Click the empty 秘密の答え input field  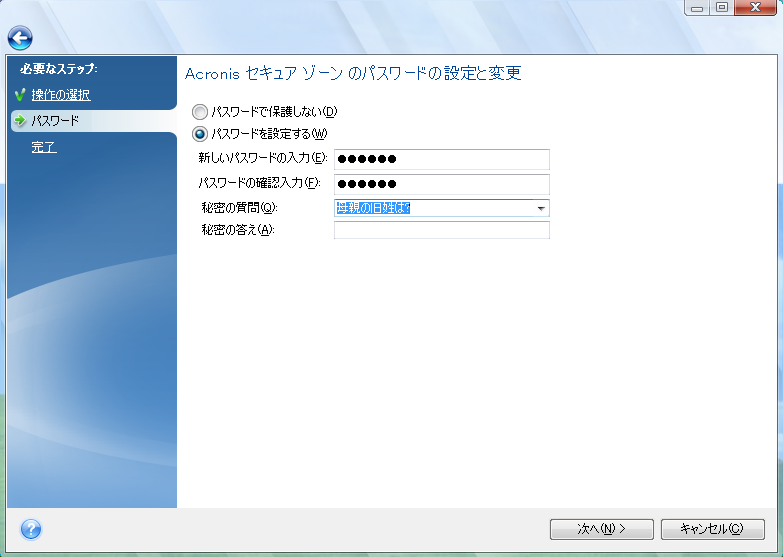coord(441,230)
